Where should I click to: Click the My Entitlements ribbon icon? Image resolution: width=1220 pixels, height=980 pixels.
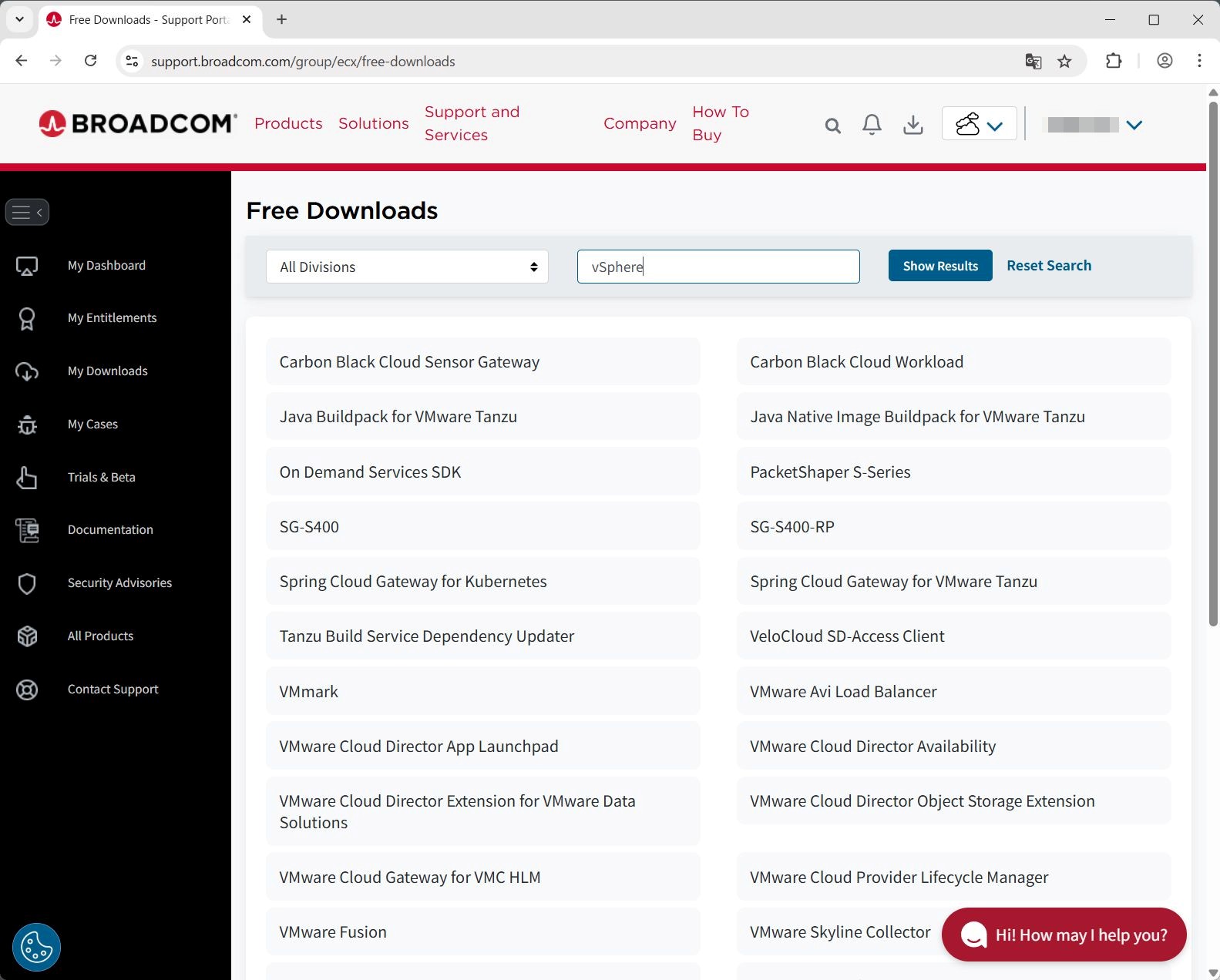27,318
